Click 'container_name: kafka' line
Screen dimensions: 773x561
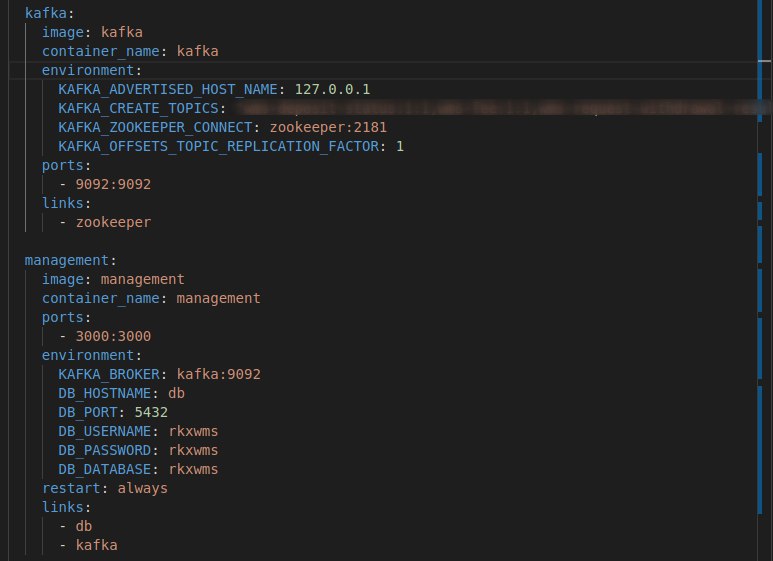pos(130,51)
